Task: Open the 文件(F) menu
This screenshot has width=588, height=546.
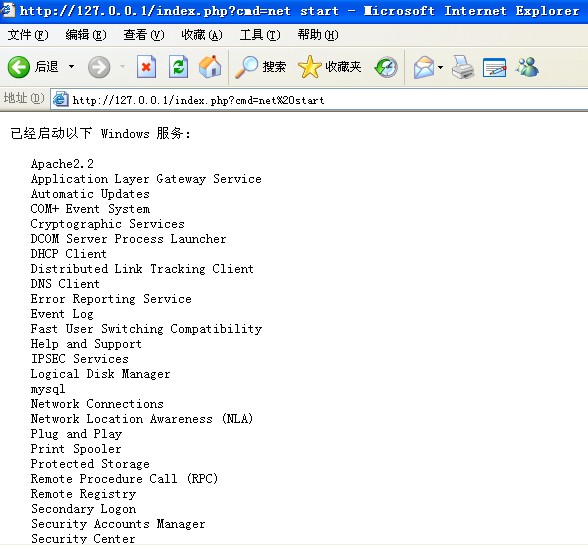Action: (28, 35)
